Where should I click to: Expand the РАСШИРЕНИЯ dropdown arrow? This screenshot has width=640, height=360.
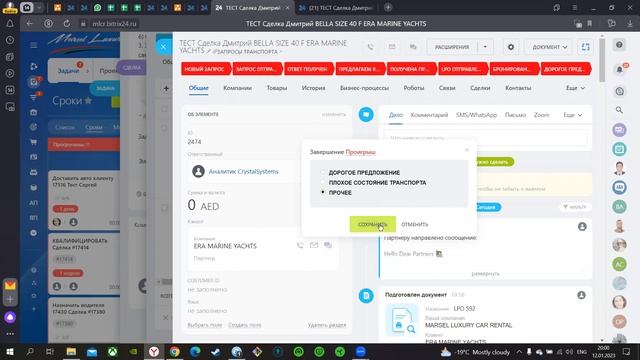click(485, 47)
